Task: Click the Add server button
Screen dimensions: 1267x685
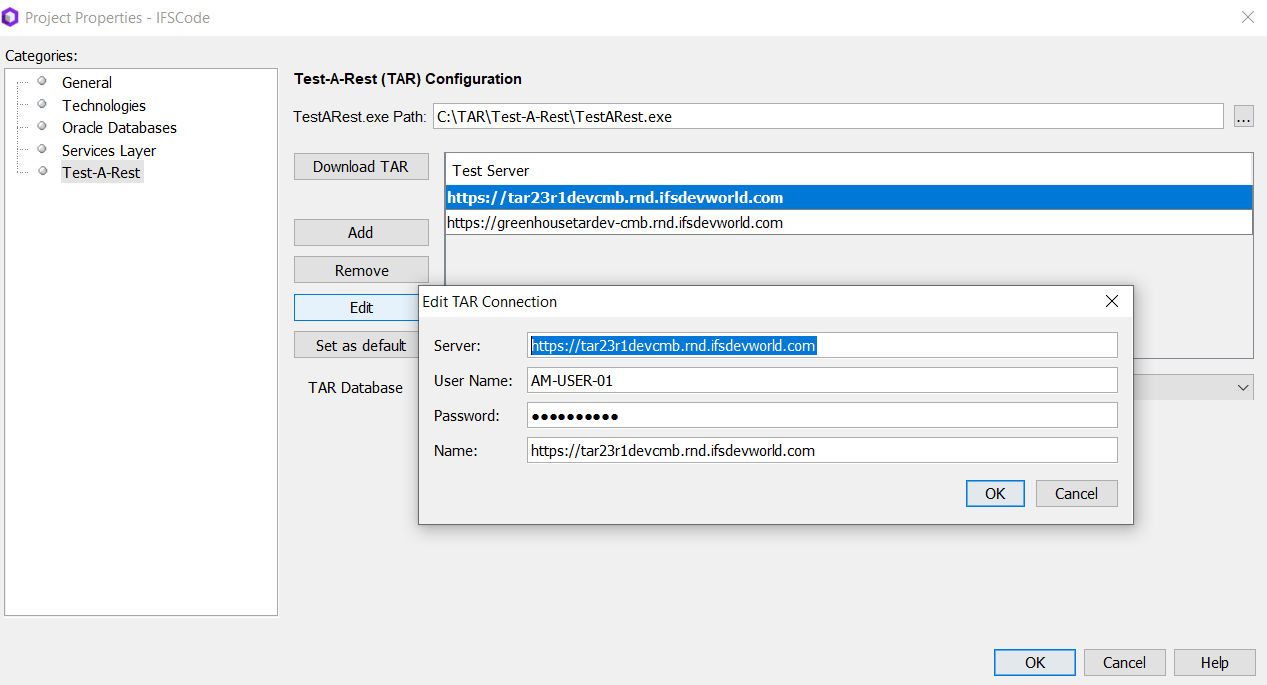Action: coord(361,232)
